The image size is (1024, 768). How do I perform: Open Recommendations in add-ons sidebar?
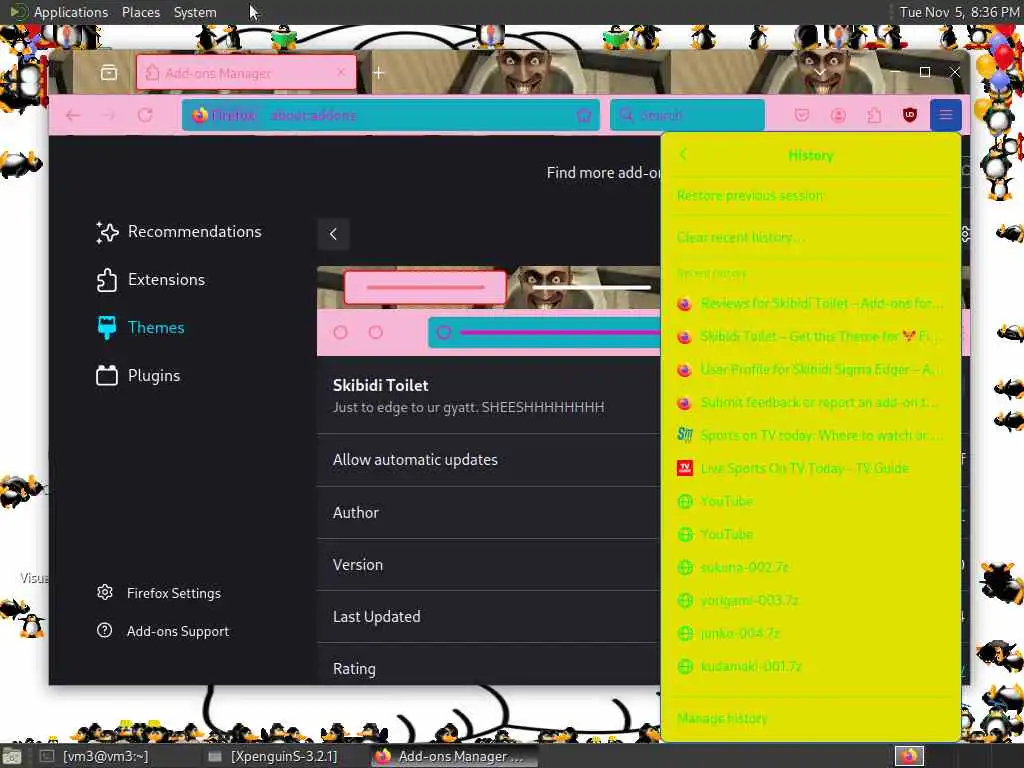click(x=178, y=232)
